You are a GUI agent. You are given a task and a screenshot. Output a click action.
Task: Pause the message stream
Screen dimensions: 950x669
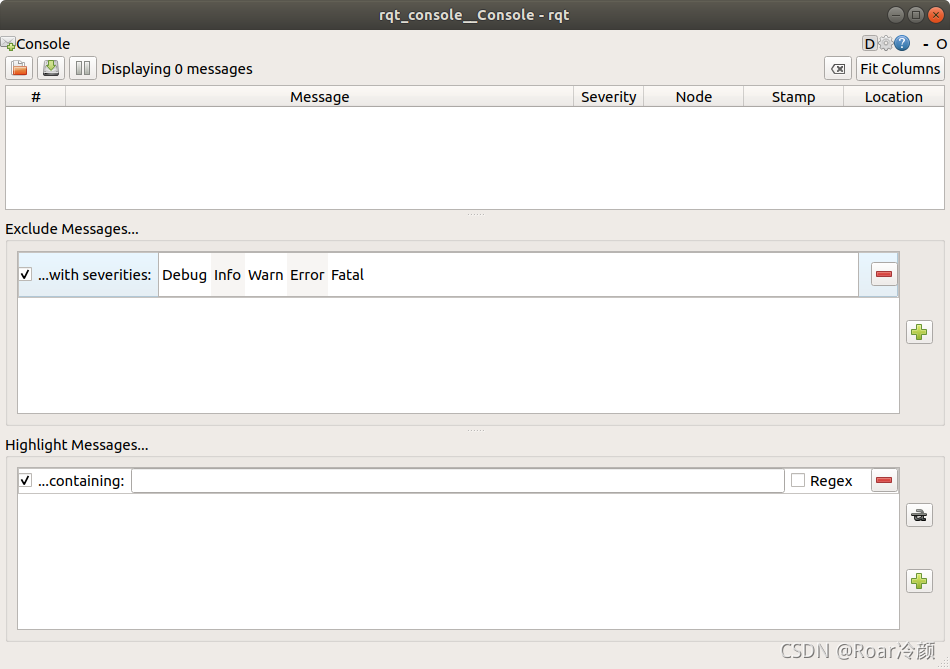[83, 68]
